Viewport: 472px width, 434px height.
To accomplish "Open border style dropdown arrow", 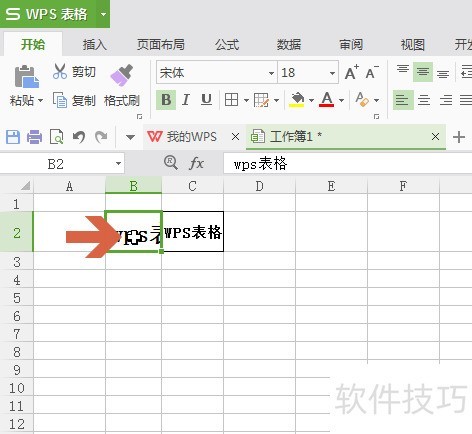I will click(246, 100).
